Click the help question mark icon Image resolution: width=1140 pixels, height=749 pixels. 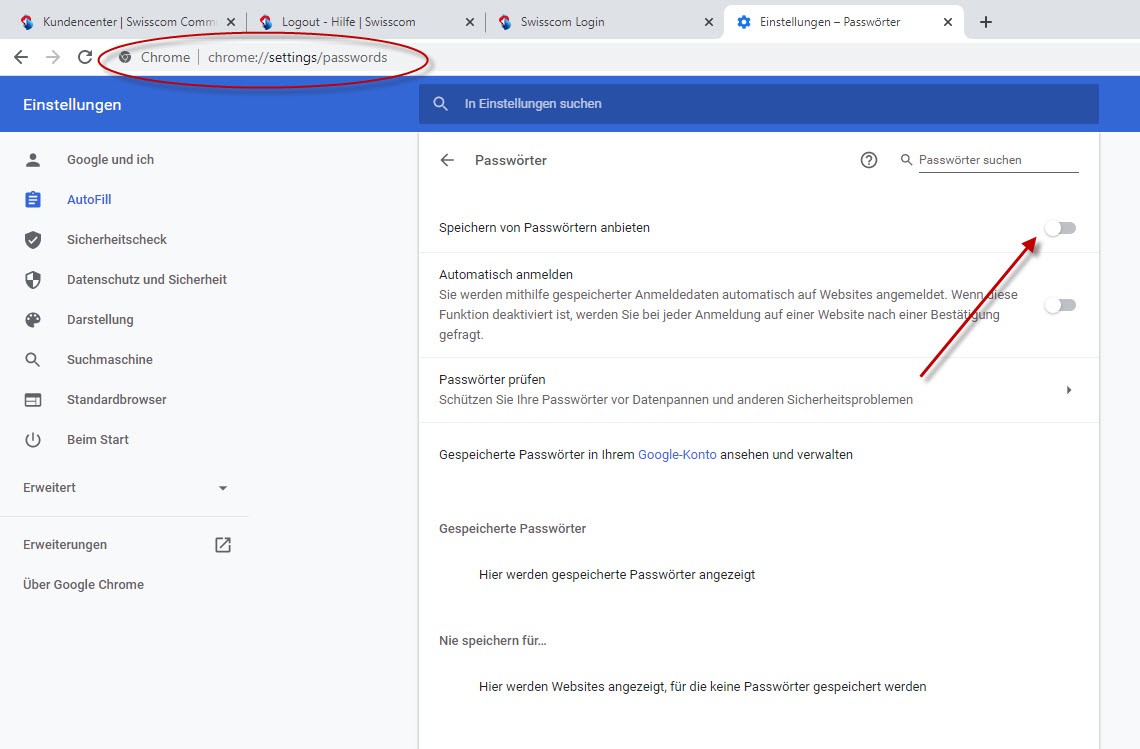click(x=869, y=160)
